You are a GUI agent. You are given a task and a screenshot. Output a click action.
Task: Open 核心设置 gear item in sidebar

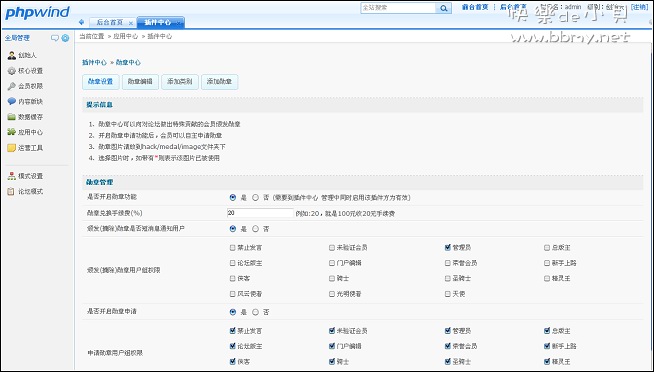tap(25, 71)
